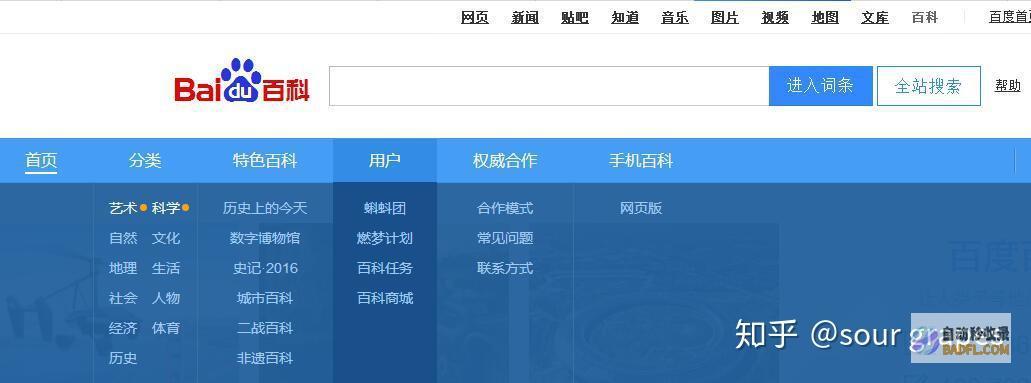Select the 历史 category
1031x383 pixels.
tap(123, 359)
